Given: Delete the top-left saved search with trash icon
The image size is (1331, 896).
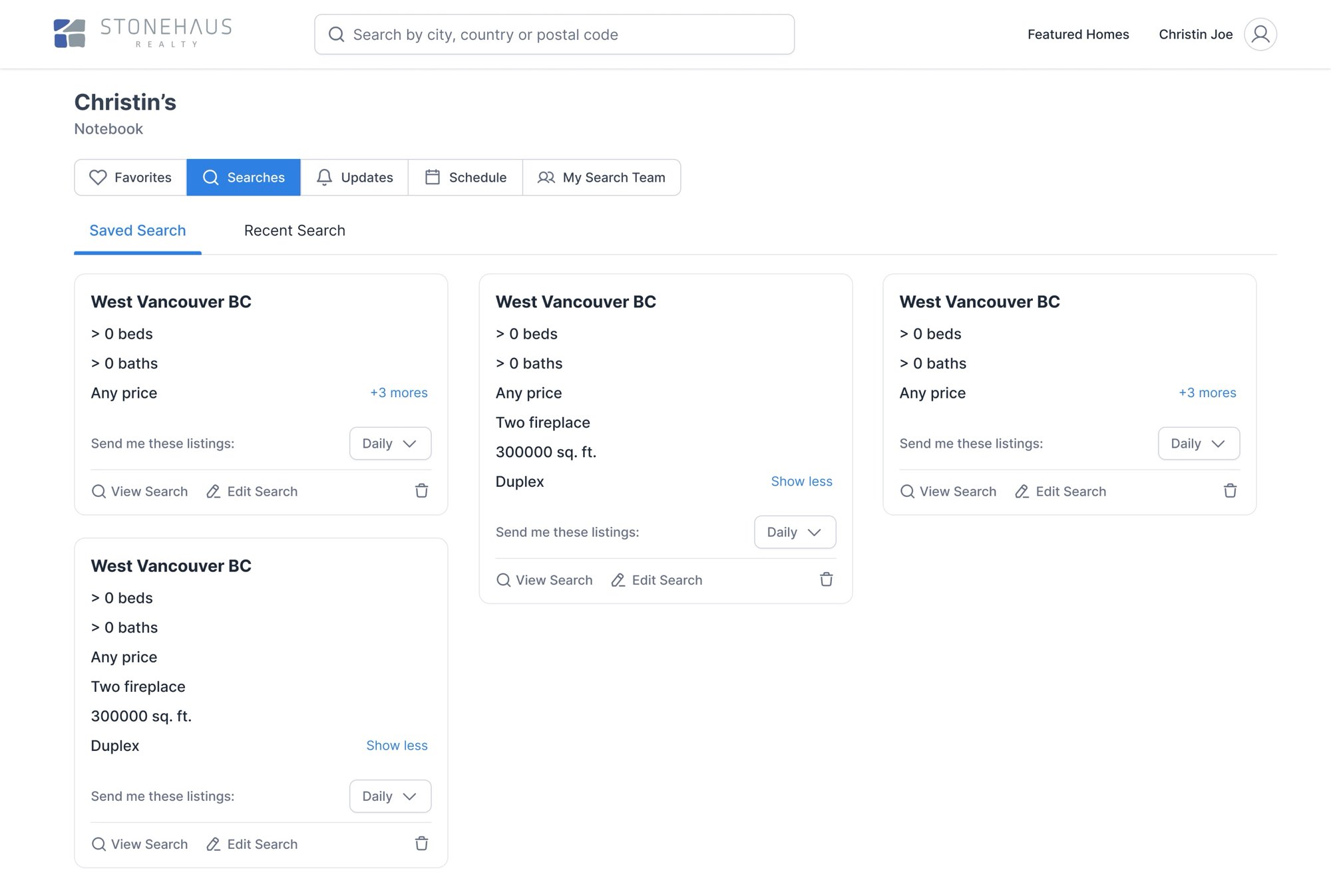Looking at the screenshot, I should (422, 491).
